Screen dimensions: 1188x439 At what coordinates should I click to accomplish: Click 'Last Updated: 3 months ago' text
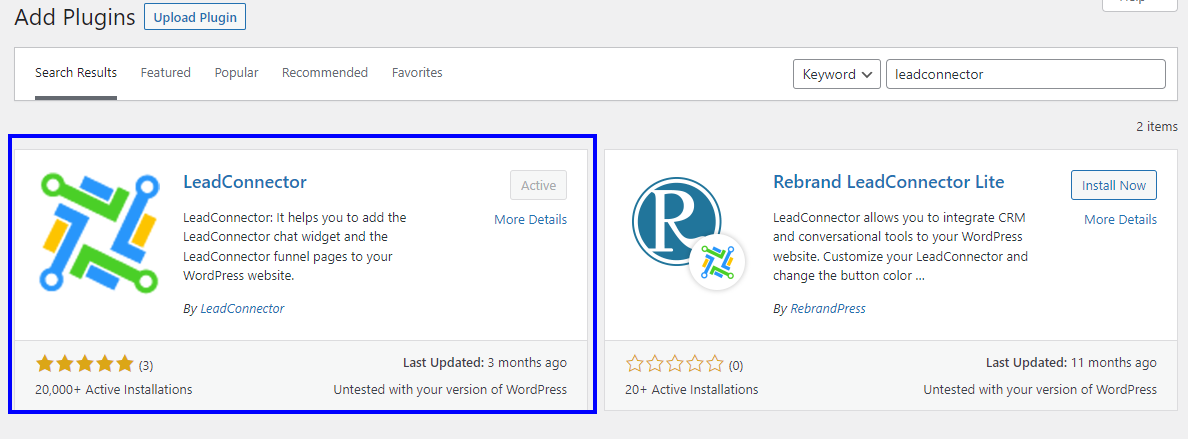pos(485,362)
